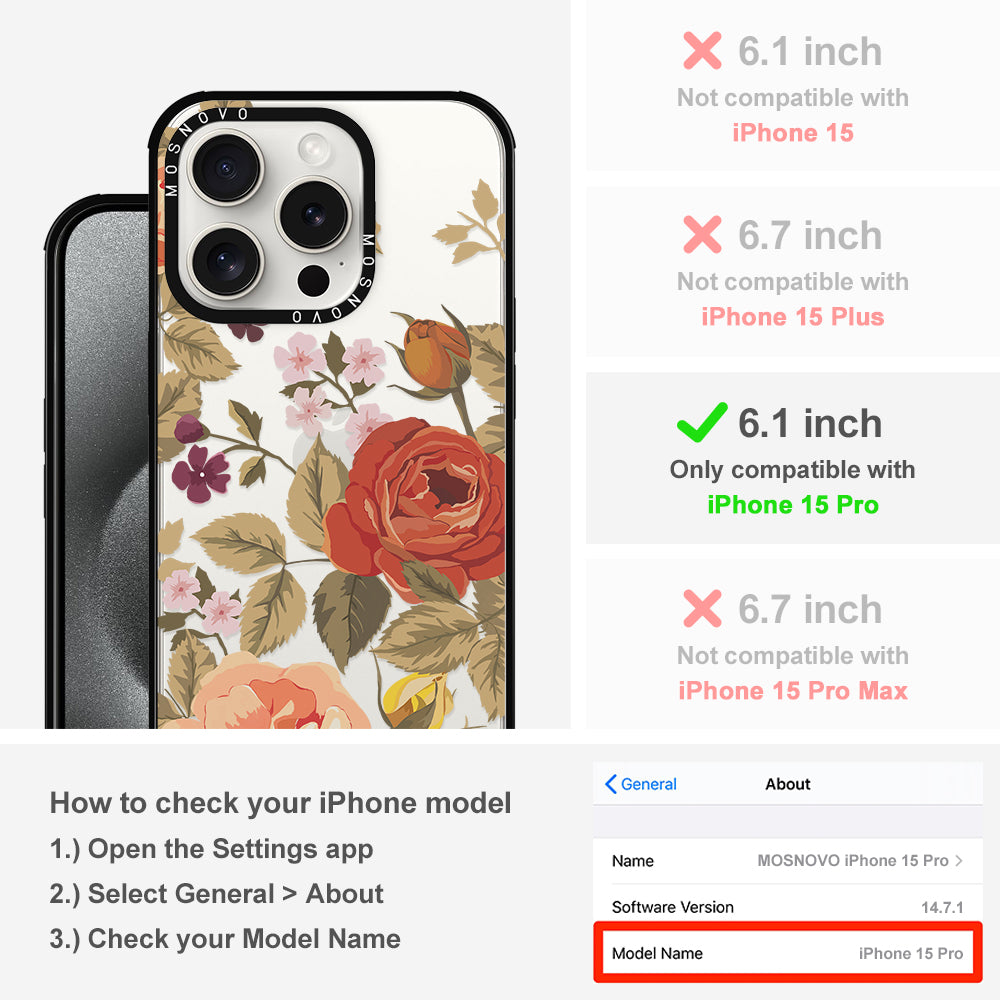Click the How to check your iPhone model heading
Viewport: 1000px width, 1000px height.
coord(281,803)
